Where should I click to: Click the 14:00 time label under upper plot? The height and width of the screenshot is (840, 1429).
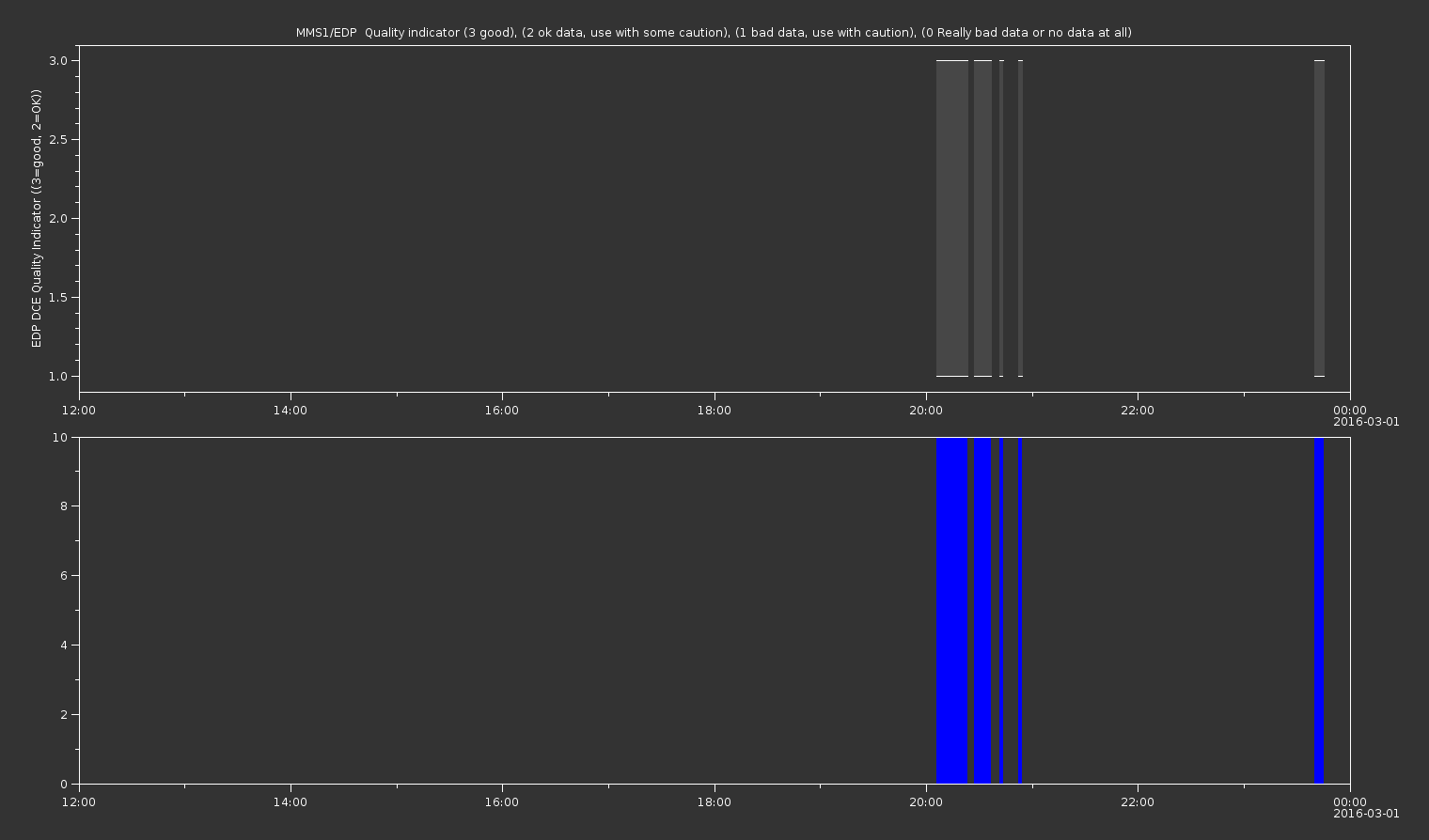pos(291,410)
